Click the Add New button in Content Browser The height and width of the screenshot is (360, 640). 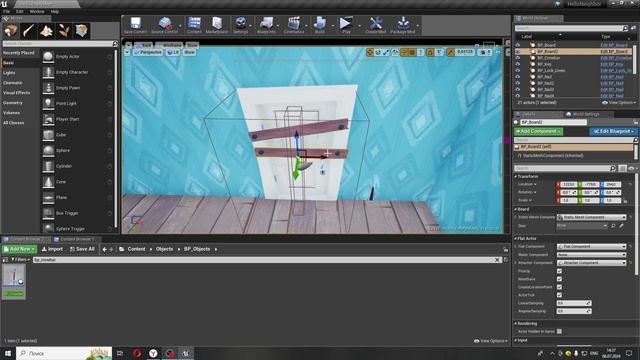click(x=20, y=249)
